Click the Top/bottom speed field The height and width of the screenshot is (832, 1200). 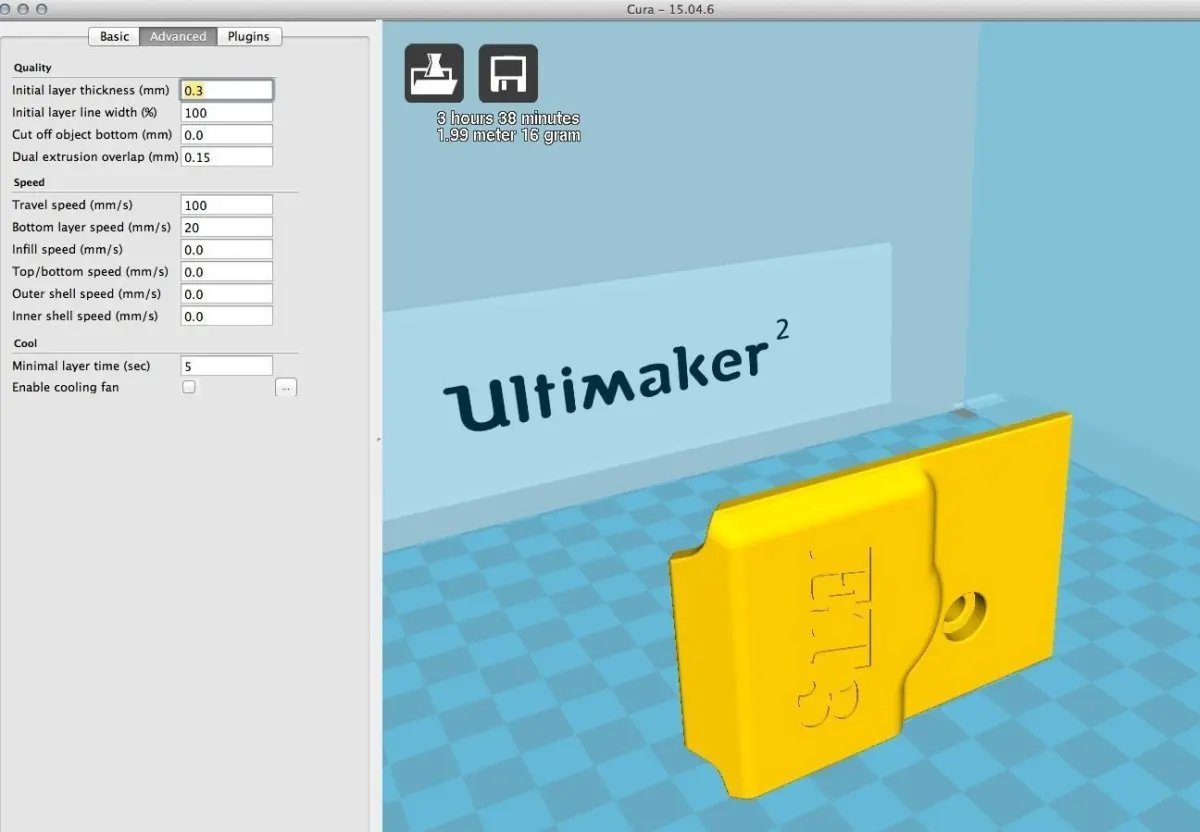(227, 272)
